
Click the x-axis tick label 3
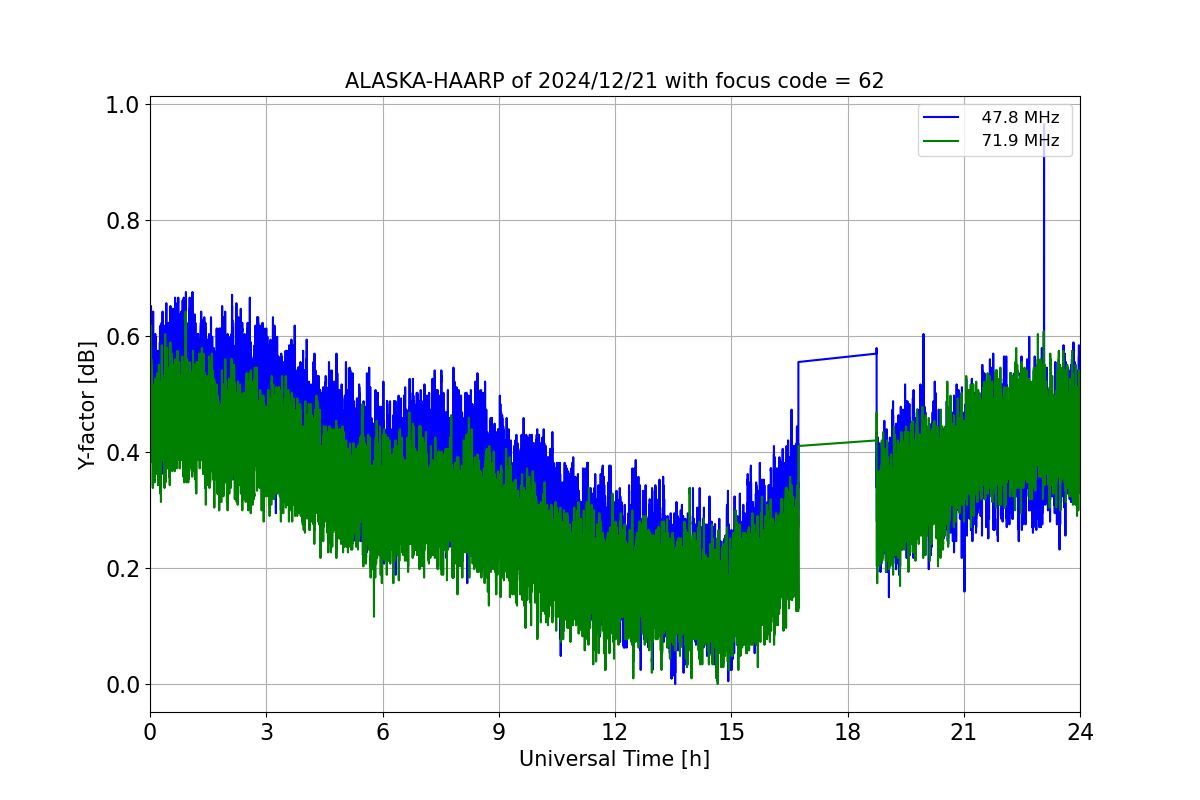pyautogui.click(x=266, y=732)
